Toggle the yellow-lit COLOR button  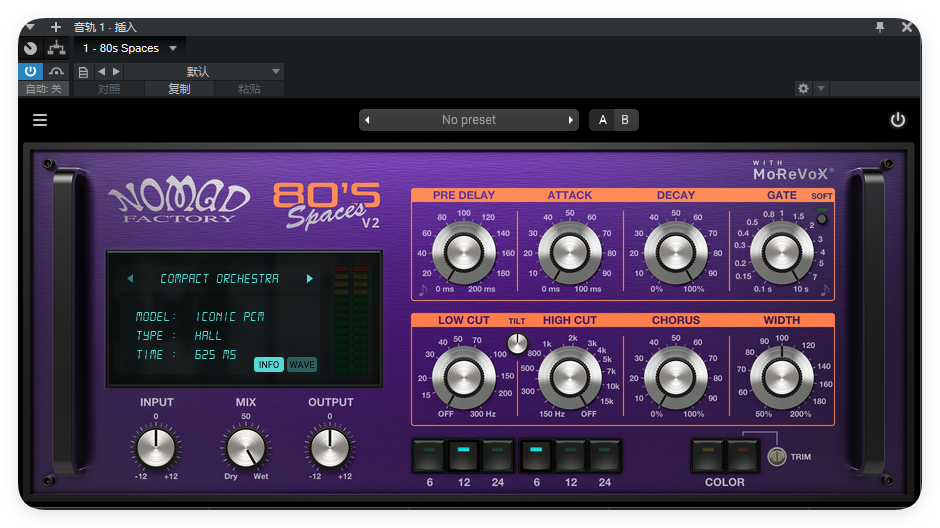pos(708,455)
